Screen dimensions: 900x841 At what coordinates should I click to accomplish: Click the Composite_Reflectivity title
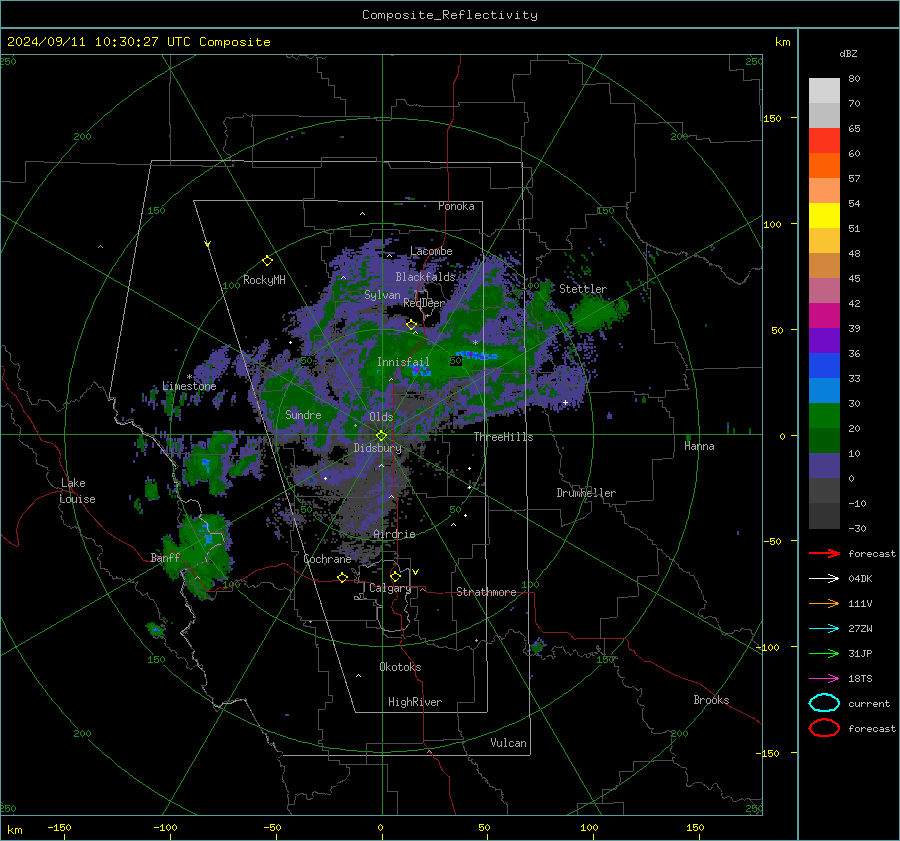point(450,15)
